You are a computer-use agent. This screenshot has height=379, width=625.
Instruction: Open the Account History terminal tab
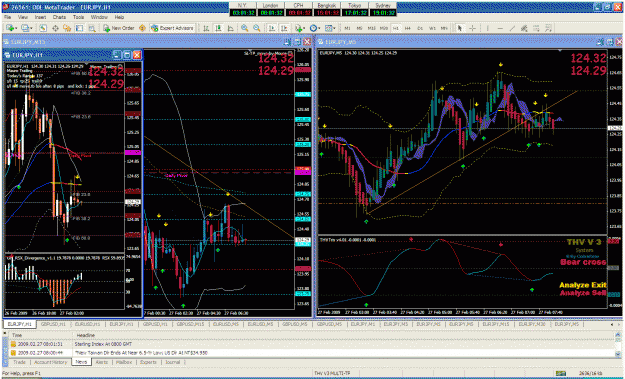[x=50, y=362]
